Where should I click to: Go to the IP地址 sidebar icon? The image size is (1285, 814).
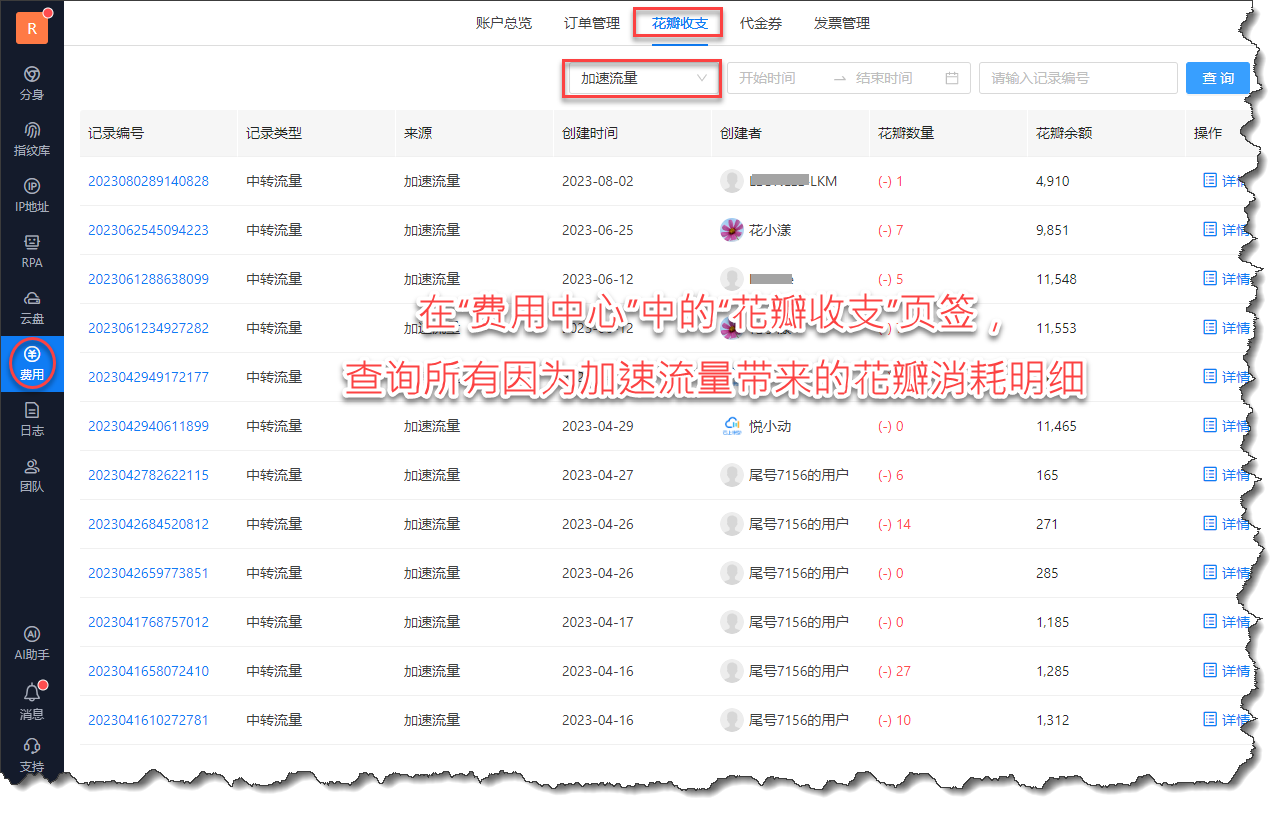[32, 196]
